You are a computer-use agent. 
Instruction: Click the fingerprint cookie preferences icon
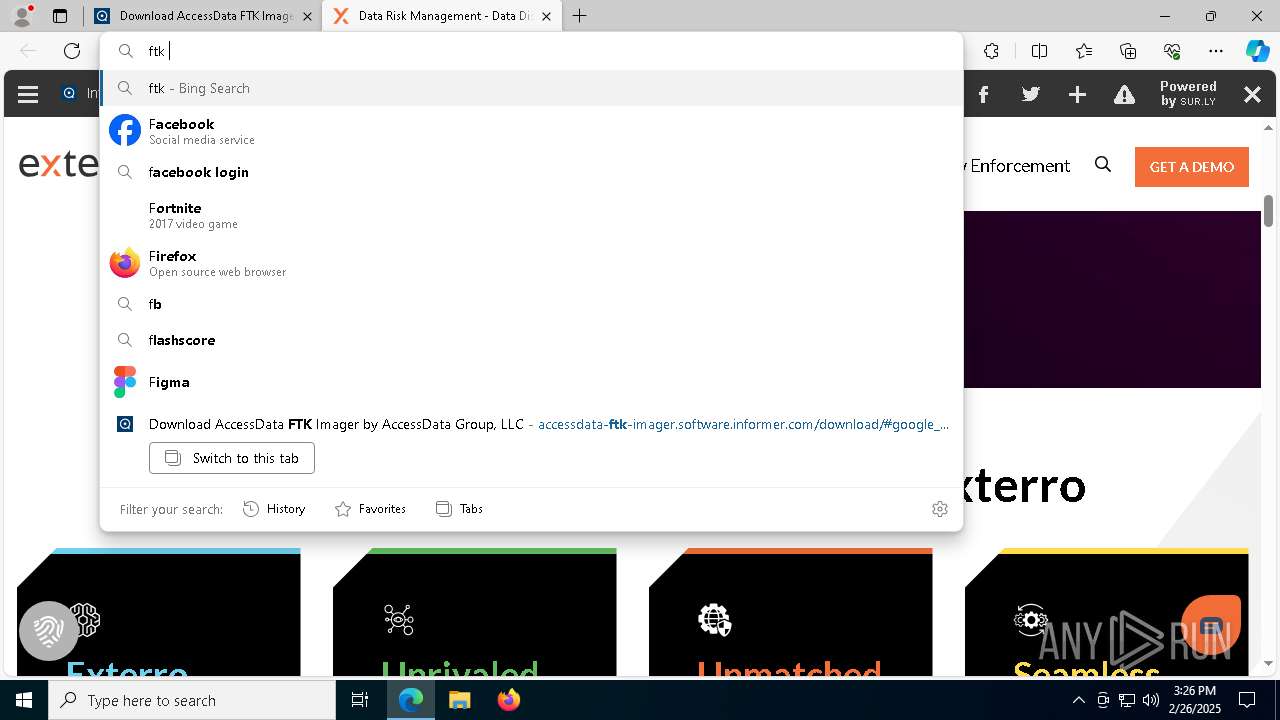coord(48,630)
